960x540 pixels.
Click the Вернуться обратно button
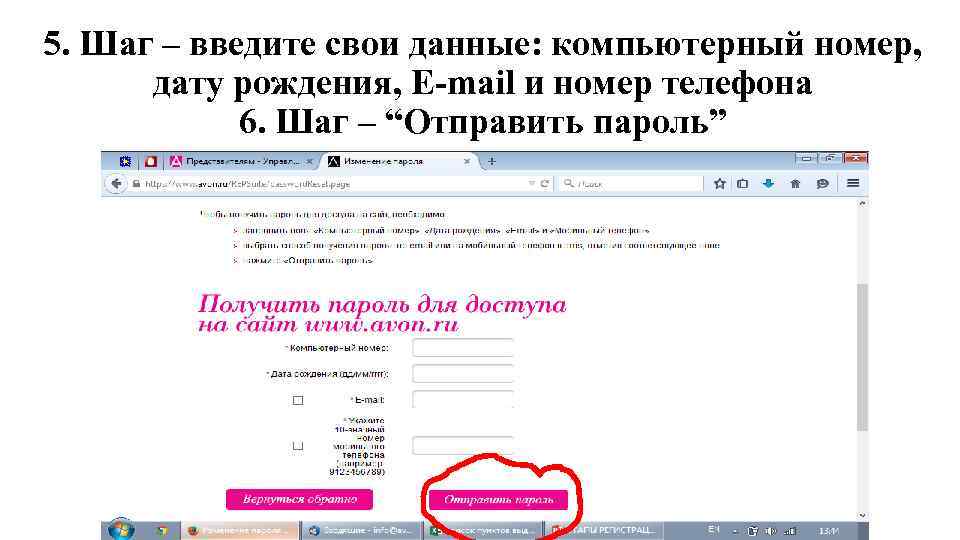pos(299,499)
